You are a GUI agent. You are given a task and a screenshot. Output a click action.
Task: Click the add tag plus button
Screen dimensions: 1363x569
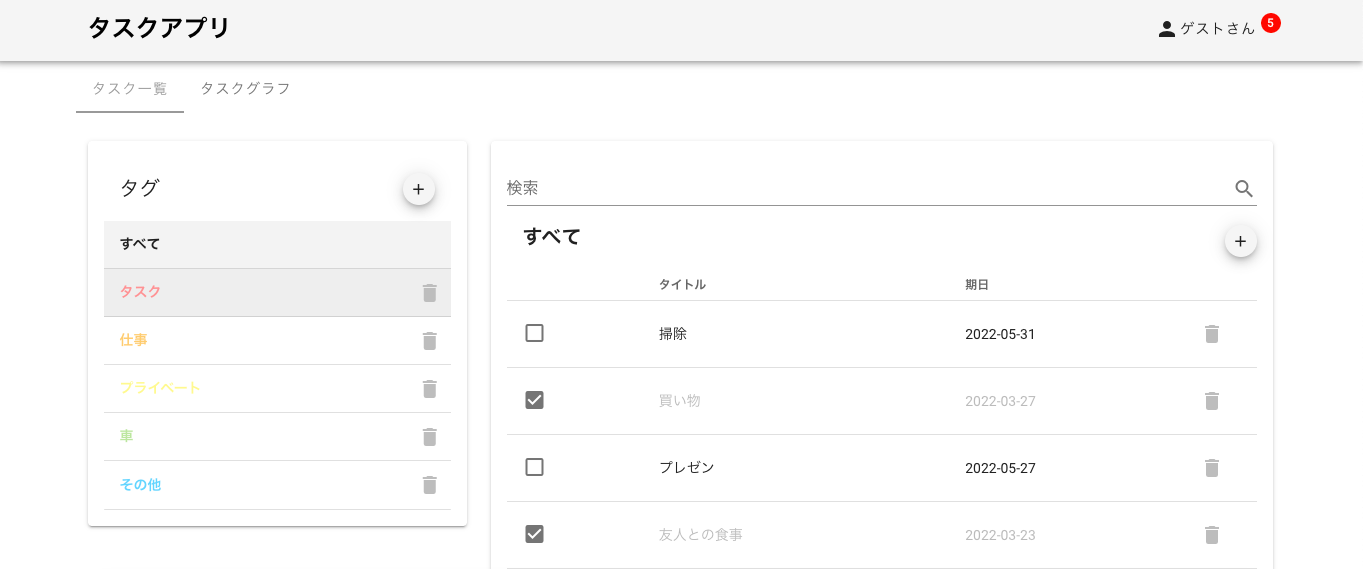point(419,189)
